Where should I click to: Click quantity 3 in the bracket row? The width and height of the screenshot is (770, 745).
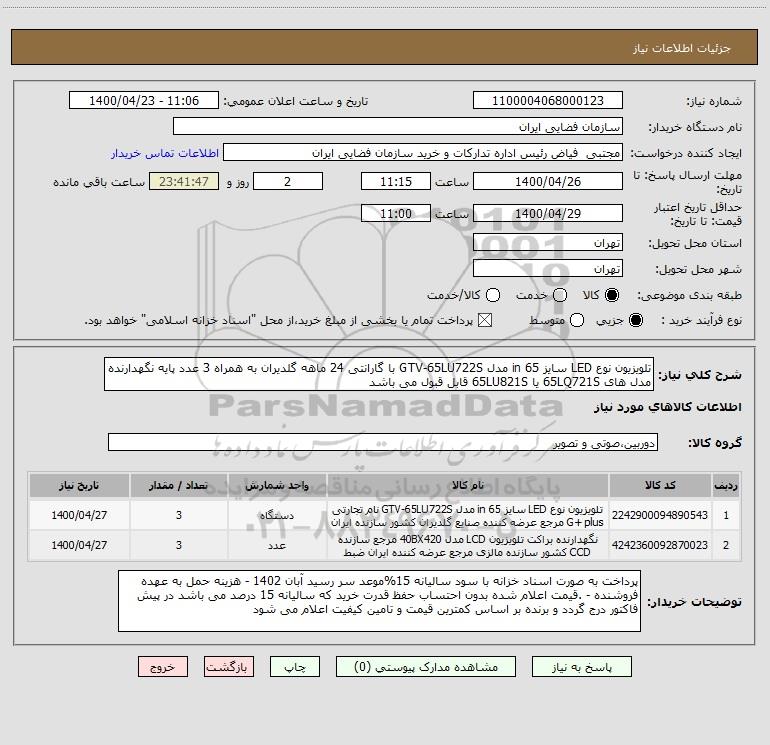point(179,545)
